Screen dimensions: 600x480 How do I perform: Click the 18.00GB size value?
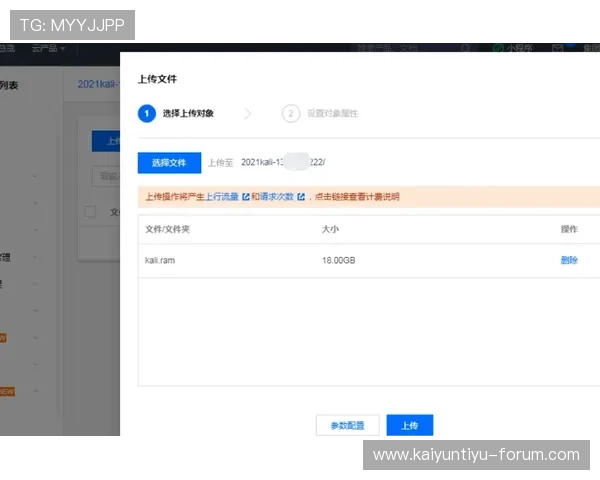tap(339, 260)
